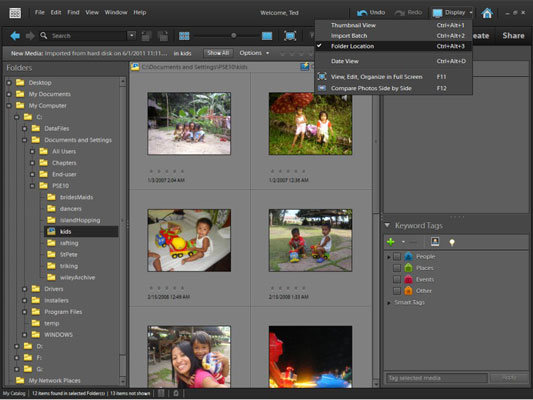This screenshot has width=533, height=400.
Task: Click the thumbnail size slider handle
Action: pos(234,35)
